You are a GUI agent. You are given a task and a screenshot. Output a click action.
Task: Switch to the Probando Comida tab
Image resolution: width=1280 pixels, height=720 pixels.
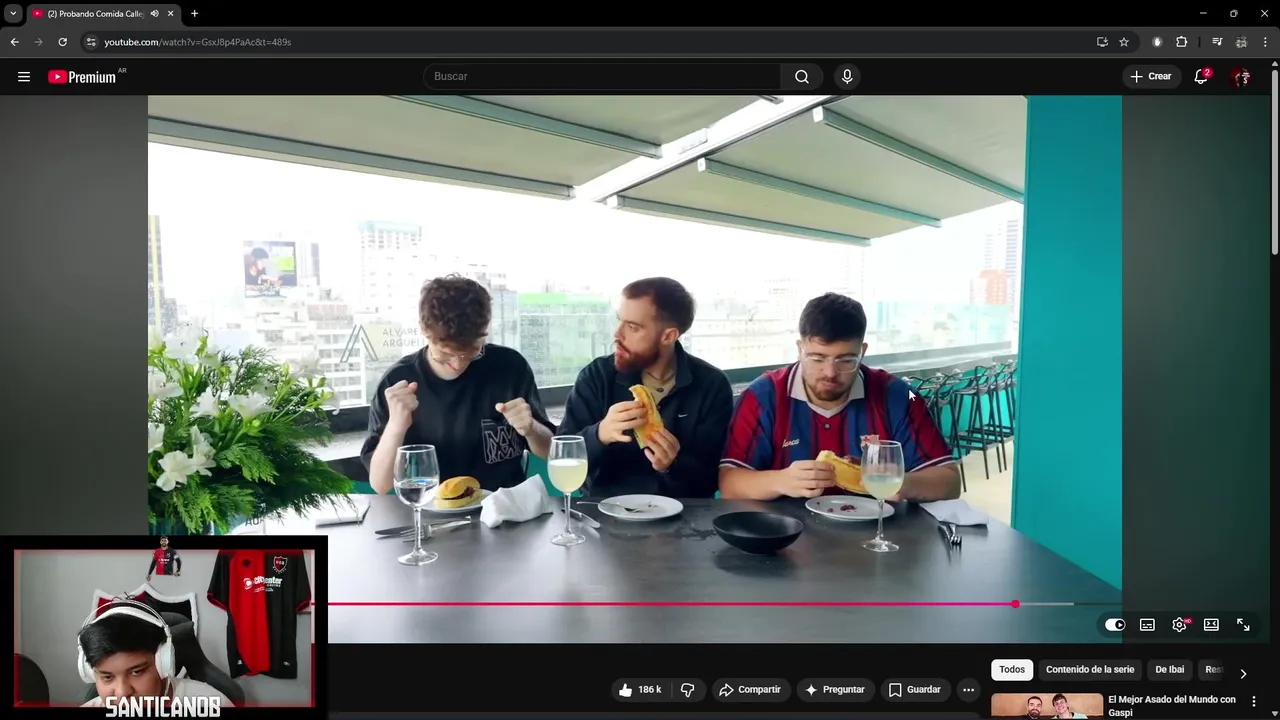click(95, 14)
